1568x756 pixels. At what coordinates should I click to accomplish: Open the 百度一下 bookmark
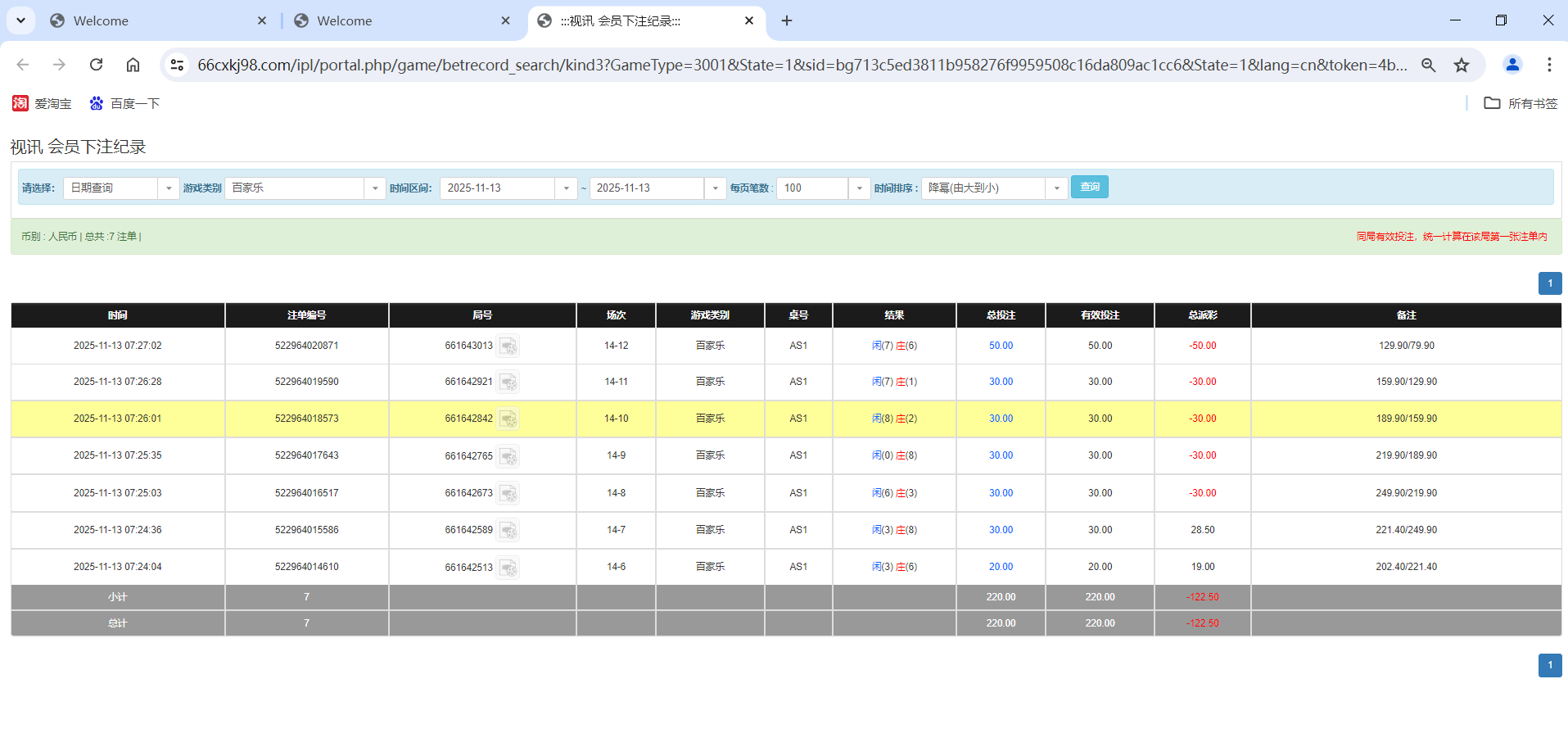point(124,103)
